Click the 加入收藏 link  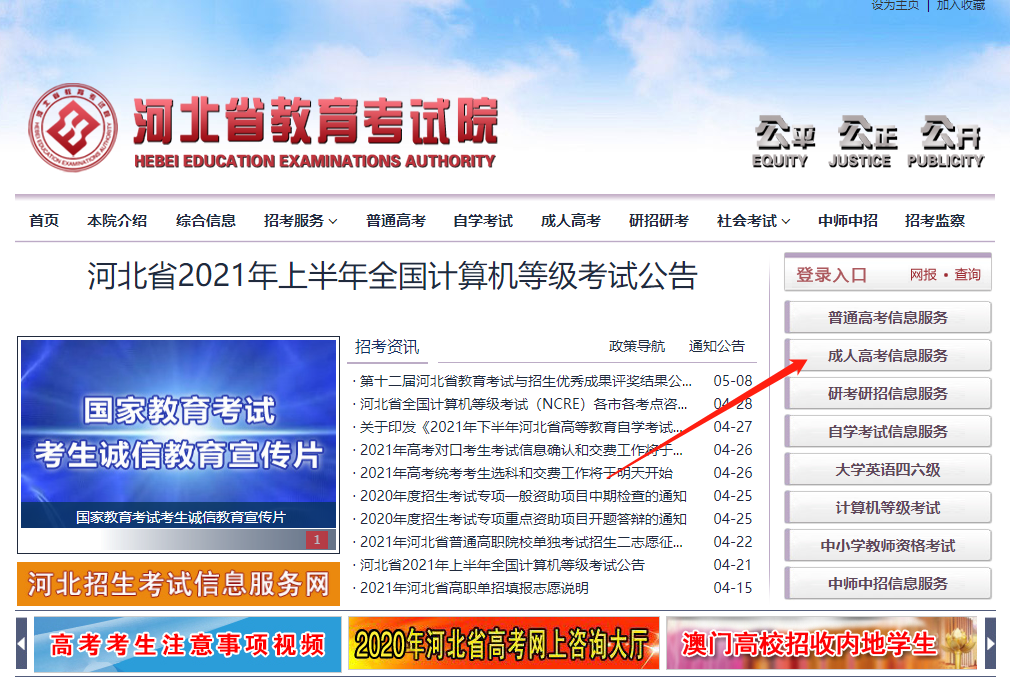pyautogui.click(x=961, y=8)
